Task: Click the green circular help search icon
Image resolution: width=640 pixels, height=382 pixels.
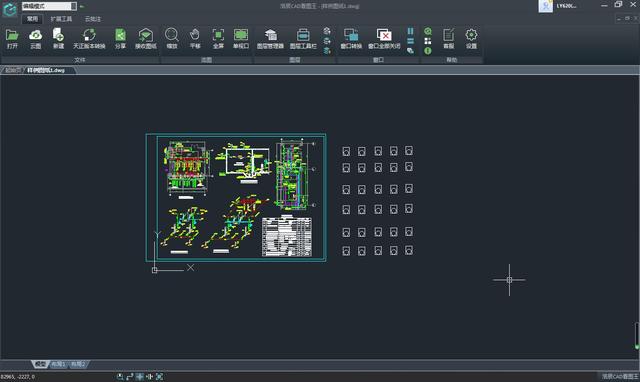Action: 428,31
